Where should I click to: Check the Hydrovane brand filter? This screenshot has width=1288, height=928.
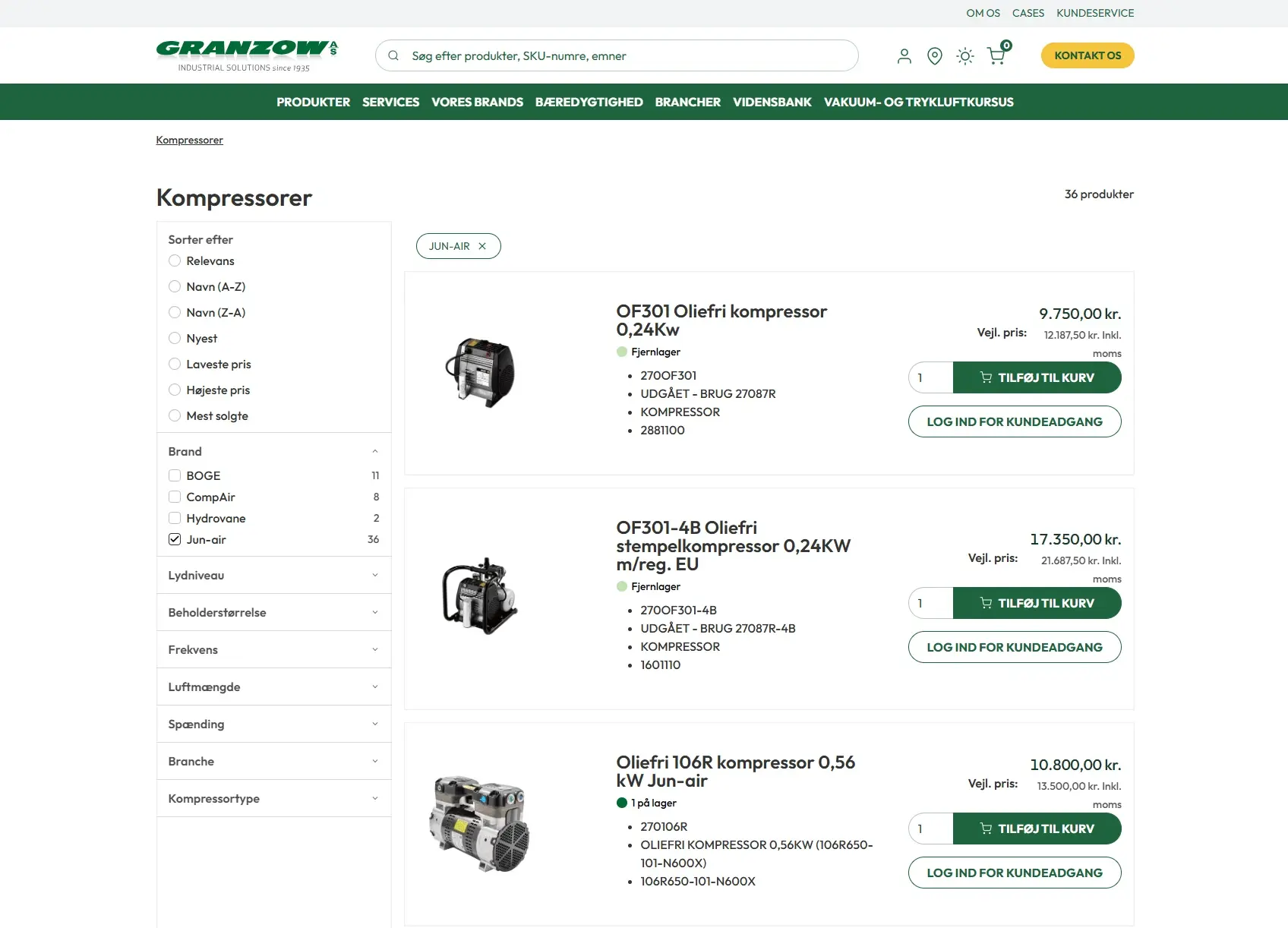[175, 518]
